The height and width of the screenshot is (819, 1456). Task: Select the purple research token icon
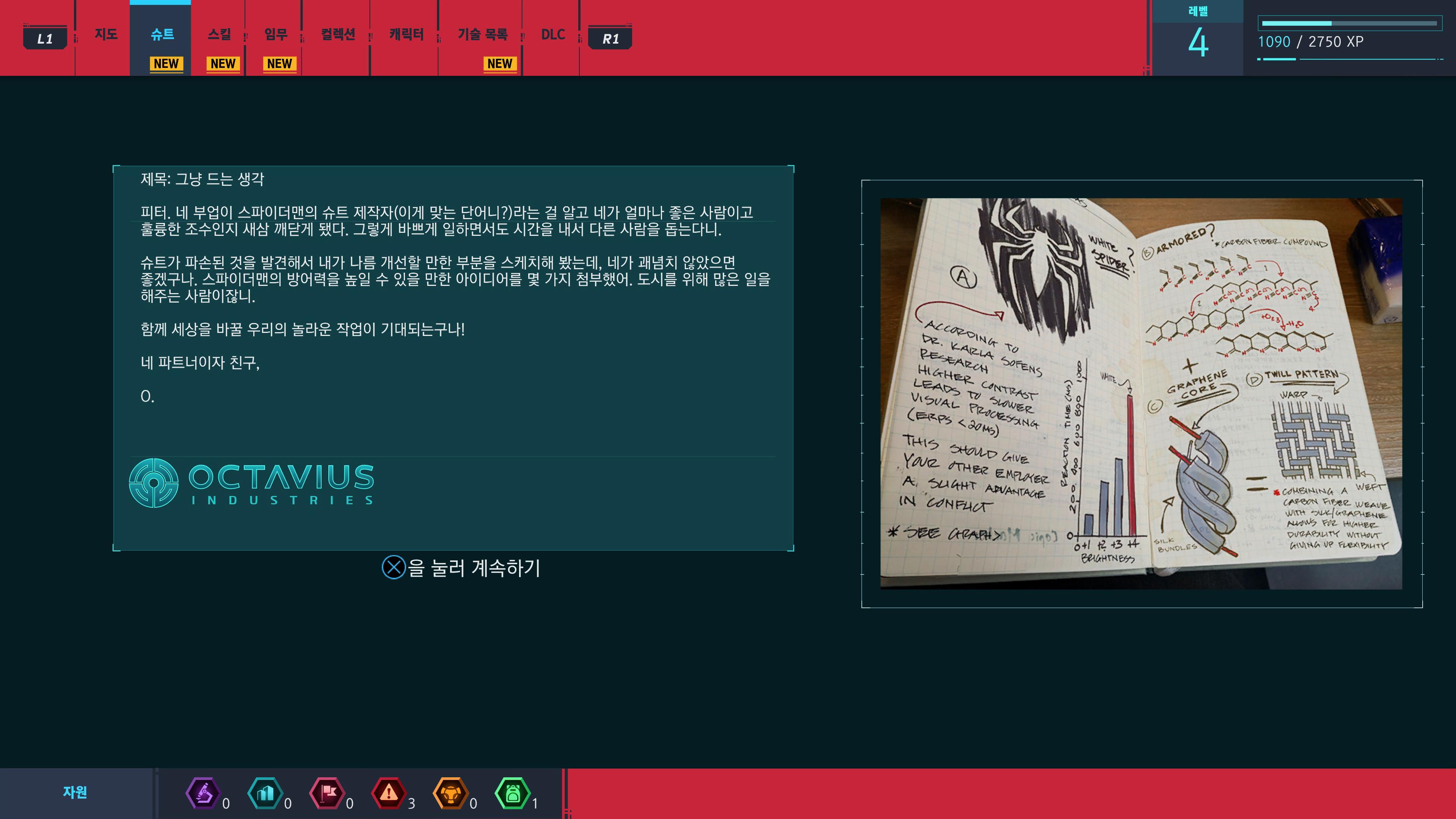[x=203, y=794]
